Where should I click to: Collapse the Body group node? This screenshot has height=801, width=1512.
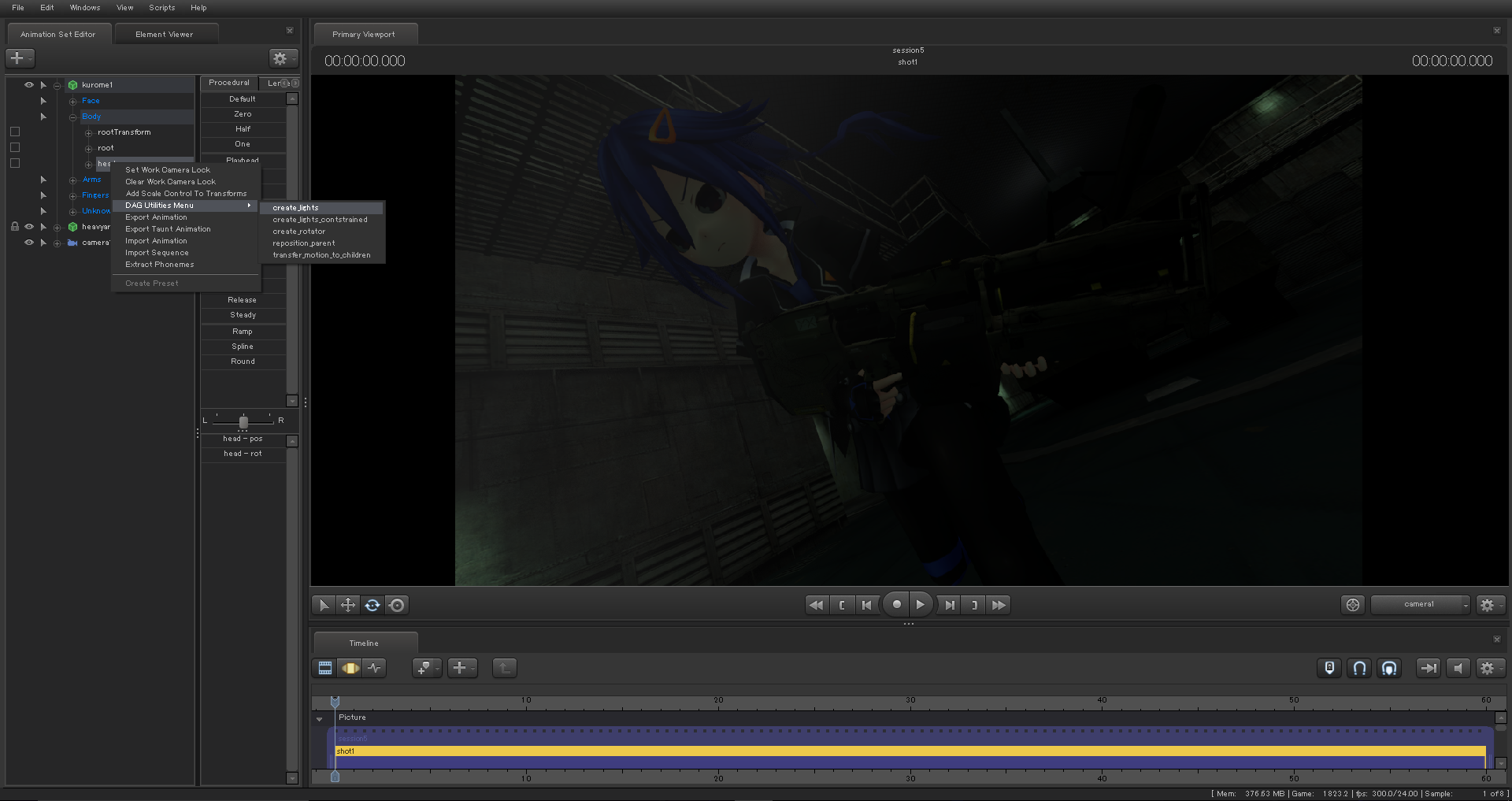click(x=72, y=117)
